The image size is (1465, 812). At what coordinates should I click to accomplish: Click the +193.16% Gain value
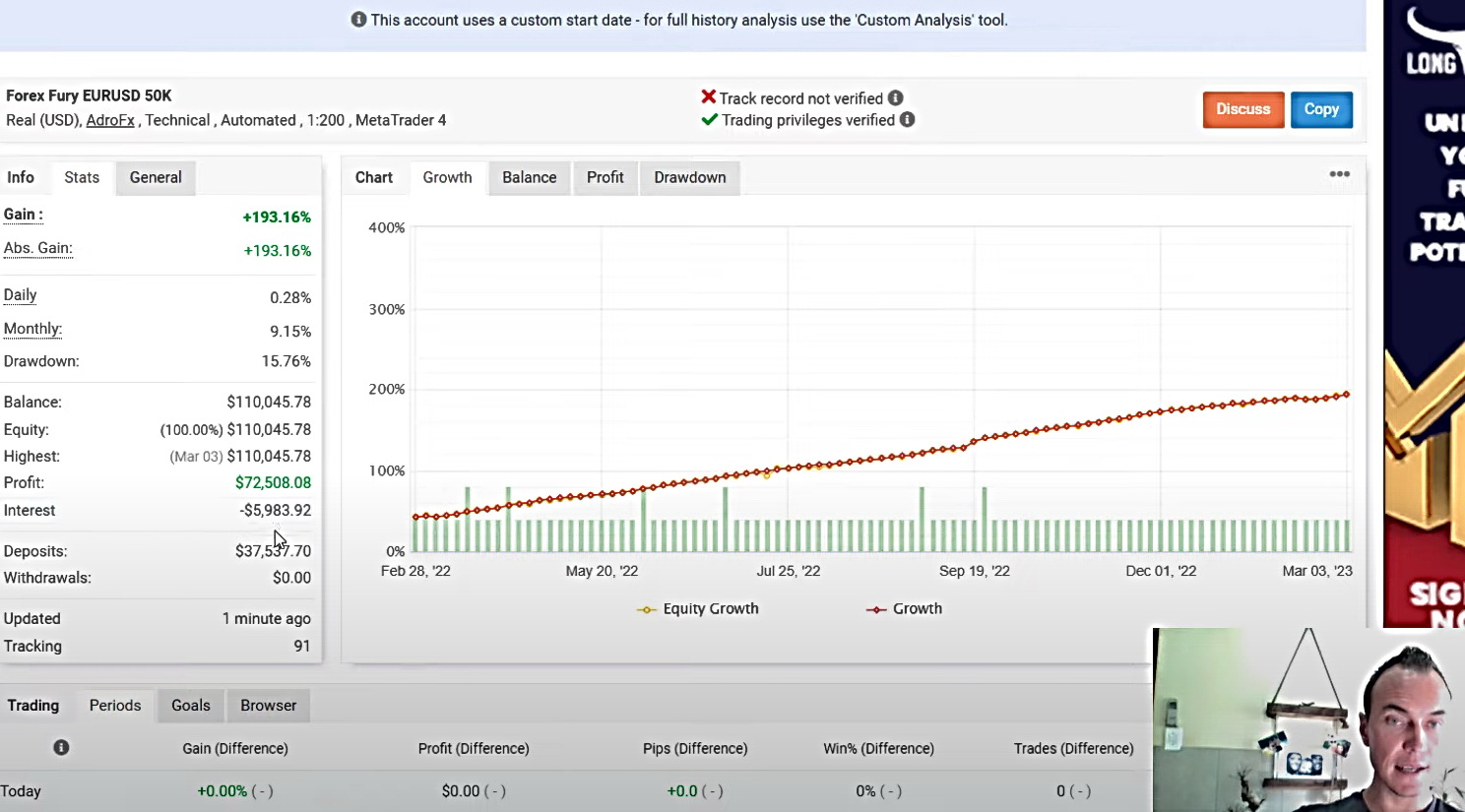(277, 217)
